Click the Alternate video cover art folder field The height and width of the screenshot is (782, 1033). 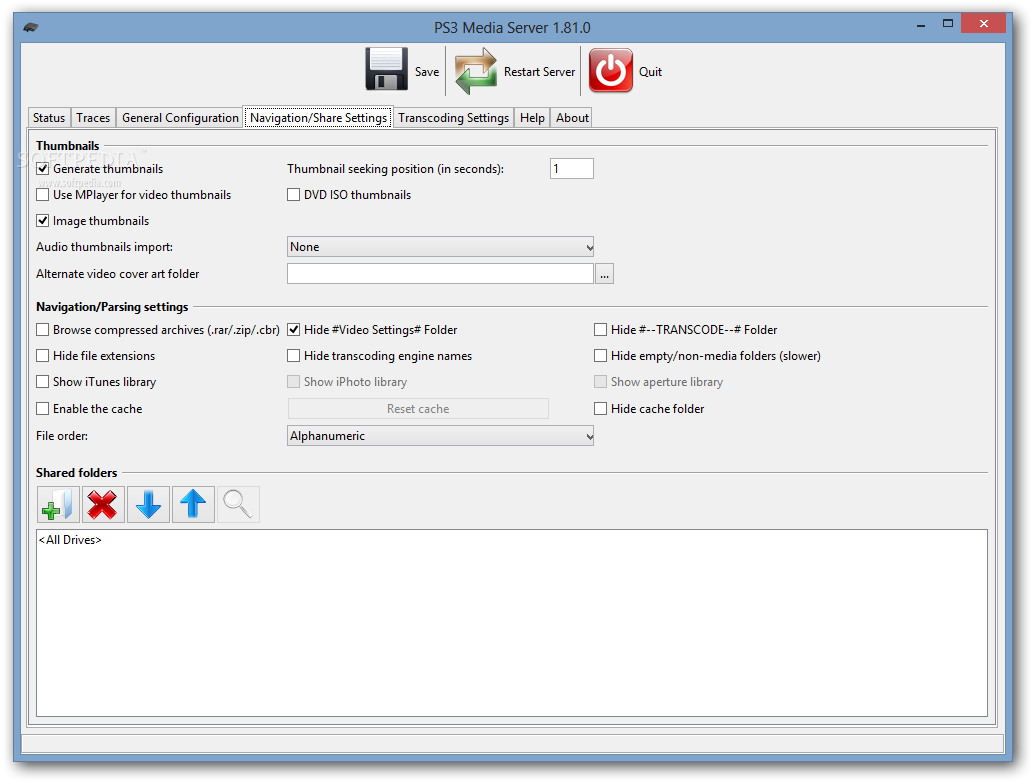(x=440, y=273)
